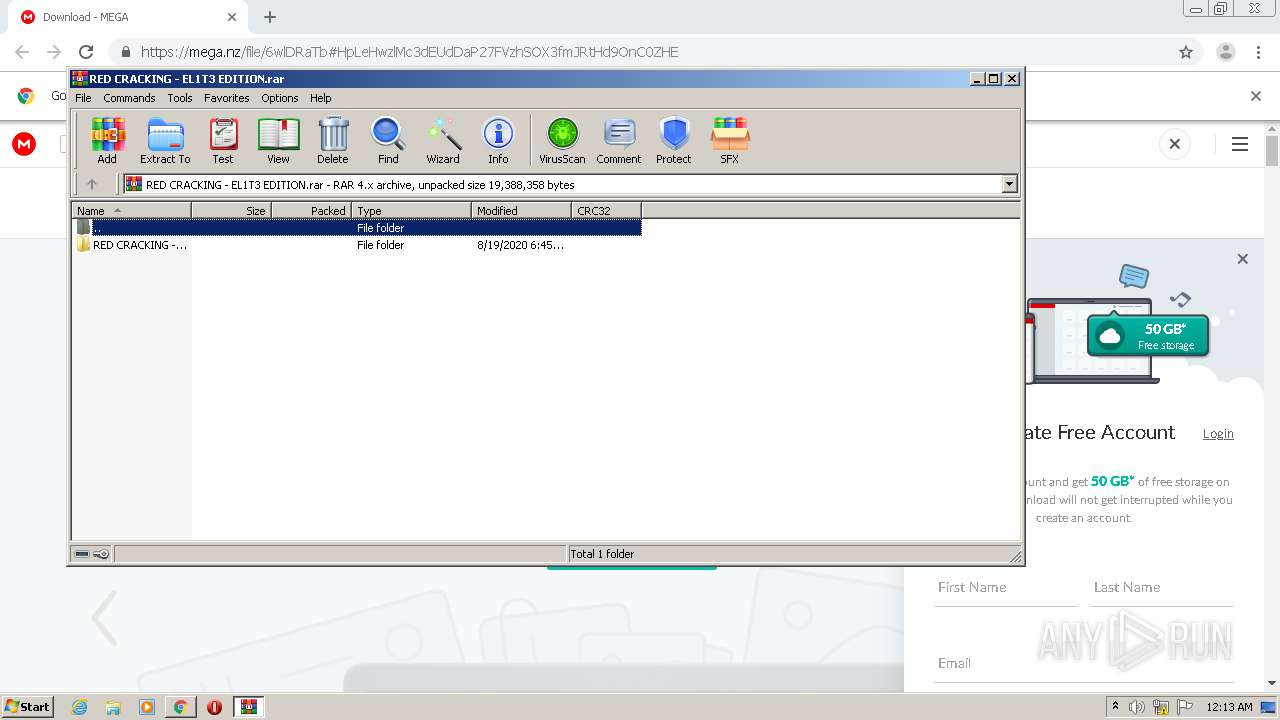Sort file list by Type column
Viewport: 1280px width, 720px height.
(x=411, y=210)
